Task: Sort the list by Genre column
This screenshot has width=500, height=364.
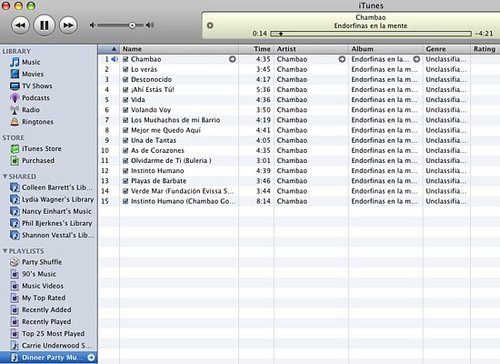Action: (447, 49)
